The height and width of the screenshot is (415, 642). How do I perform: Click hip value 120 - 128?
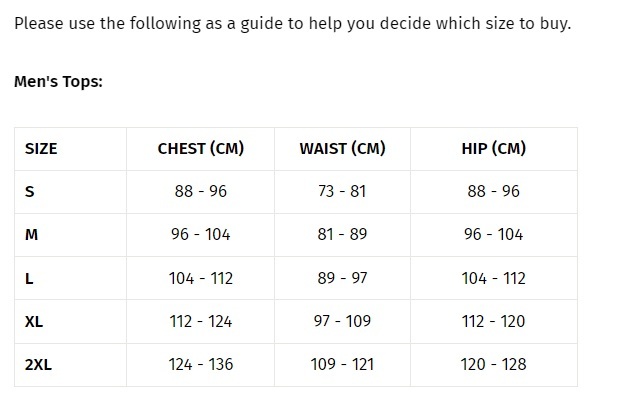[x=493, y=365]
